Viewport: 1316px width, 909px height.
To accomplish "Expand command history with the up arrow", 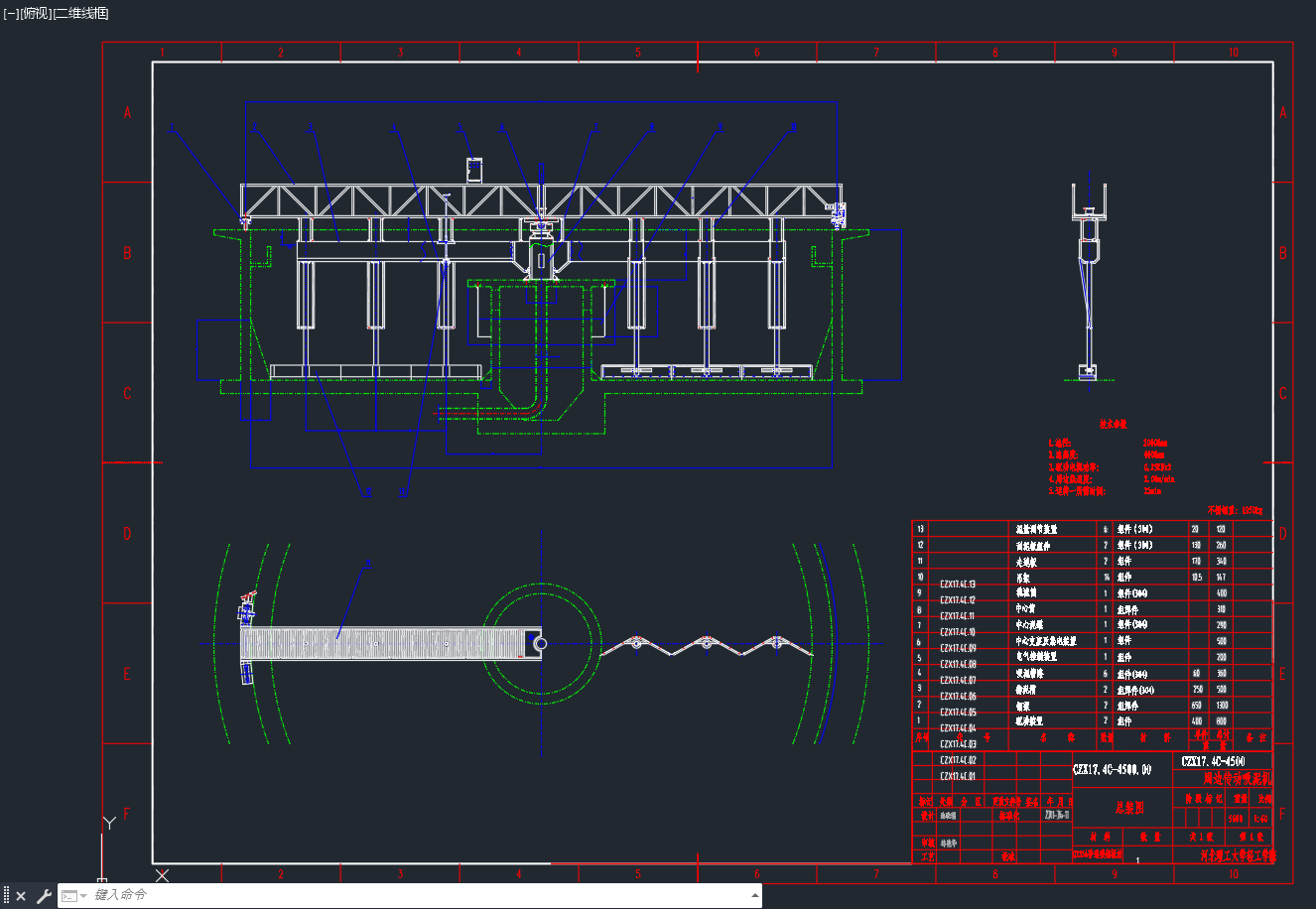I will (x=754, y=895).
